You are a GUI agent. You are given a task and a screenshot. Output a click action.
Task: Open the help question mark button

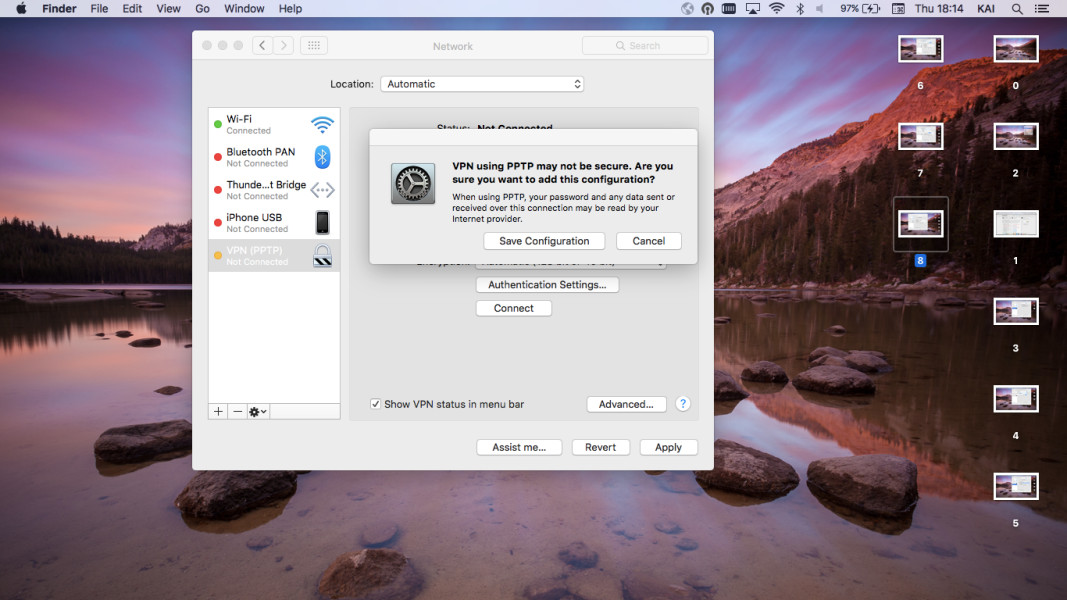point(683,404)
